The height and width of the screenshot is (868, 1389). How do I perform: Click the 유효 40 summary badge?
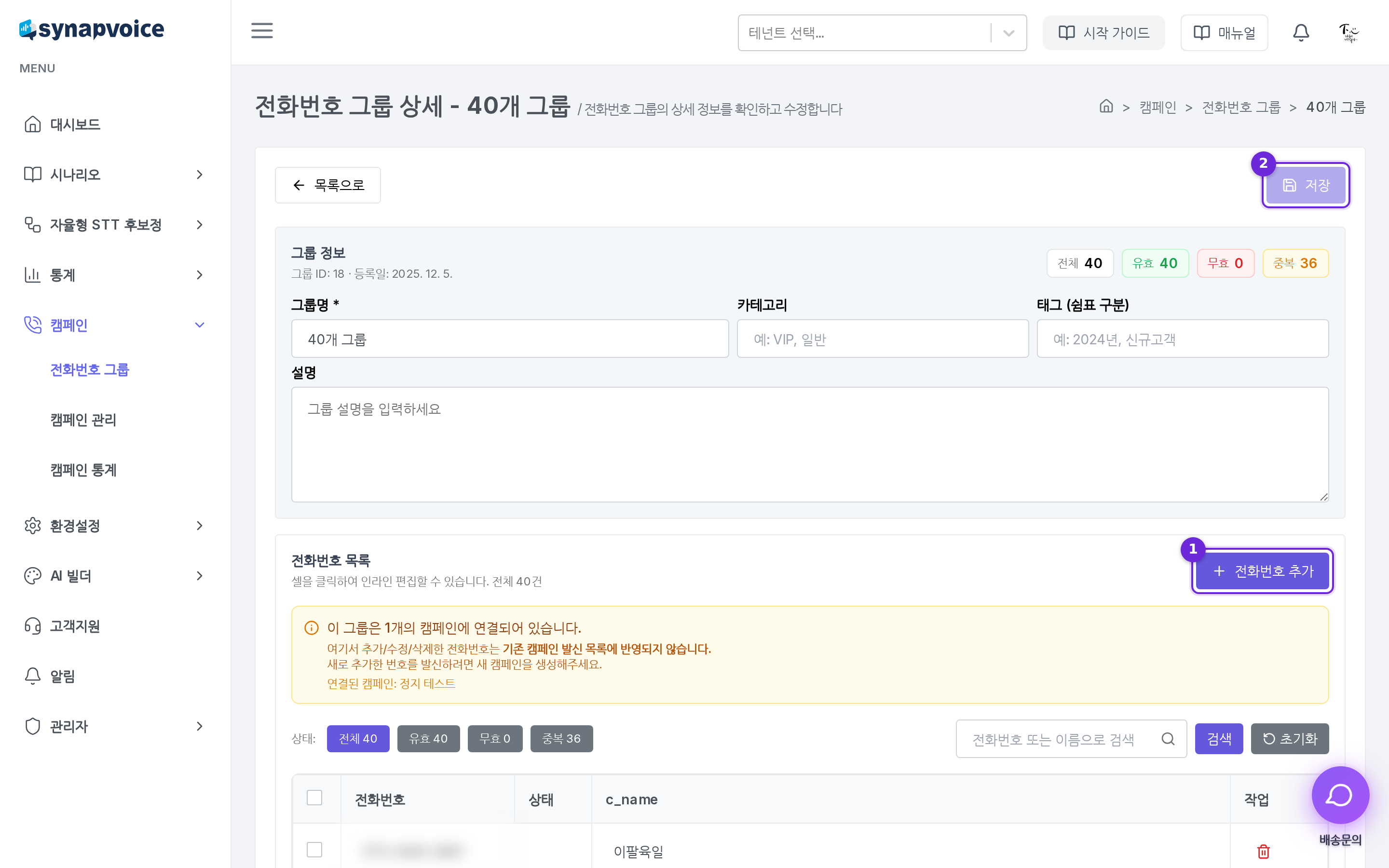pyautogui.click(x=1155, y=263)
